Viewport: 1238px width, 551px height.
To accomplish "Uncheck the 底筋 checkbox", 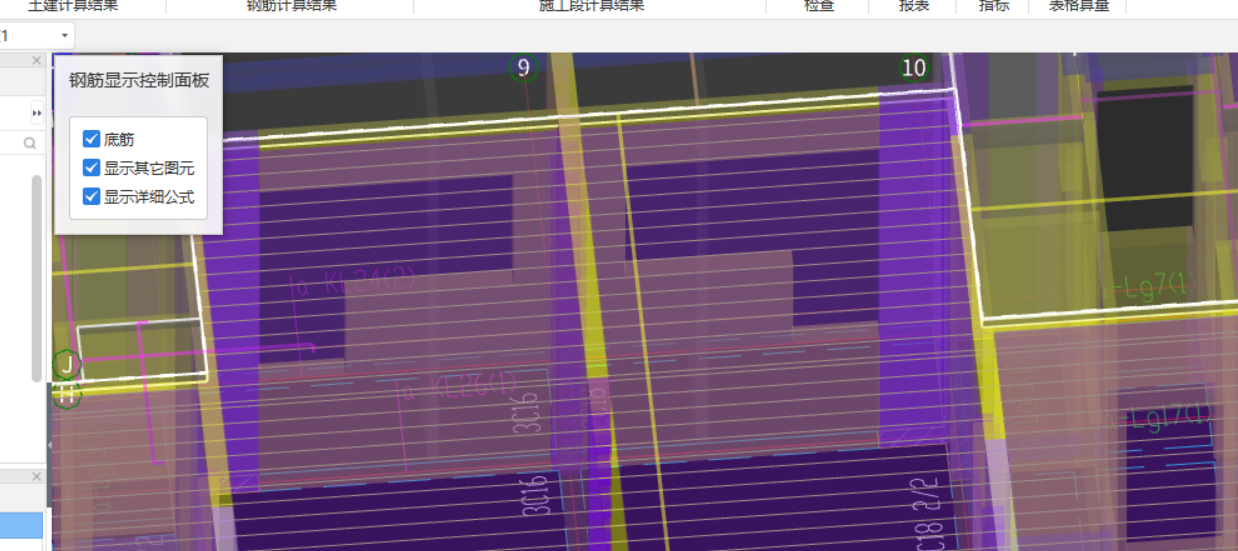I will (x=91, y=139).
